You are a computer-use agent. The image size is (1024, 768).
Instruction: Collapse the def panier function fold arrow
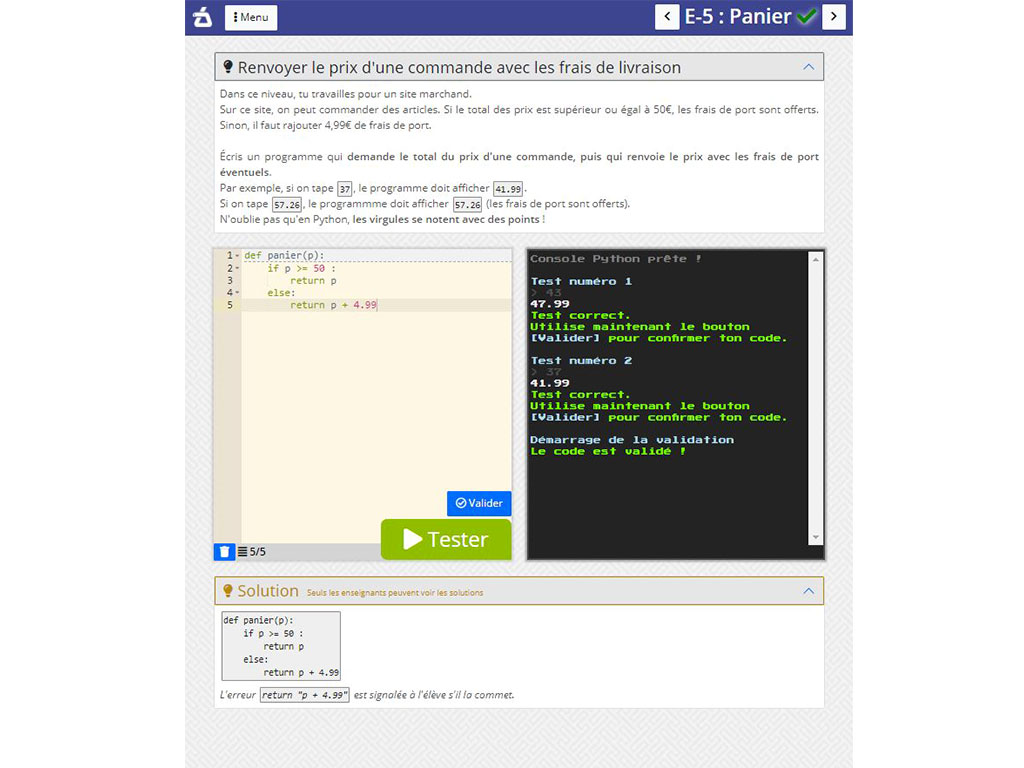click(x=237, y=255)
